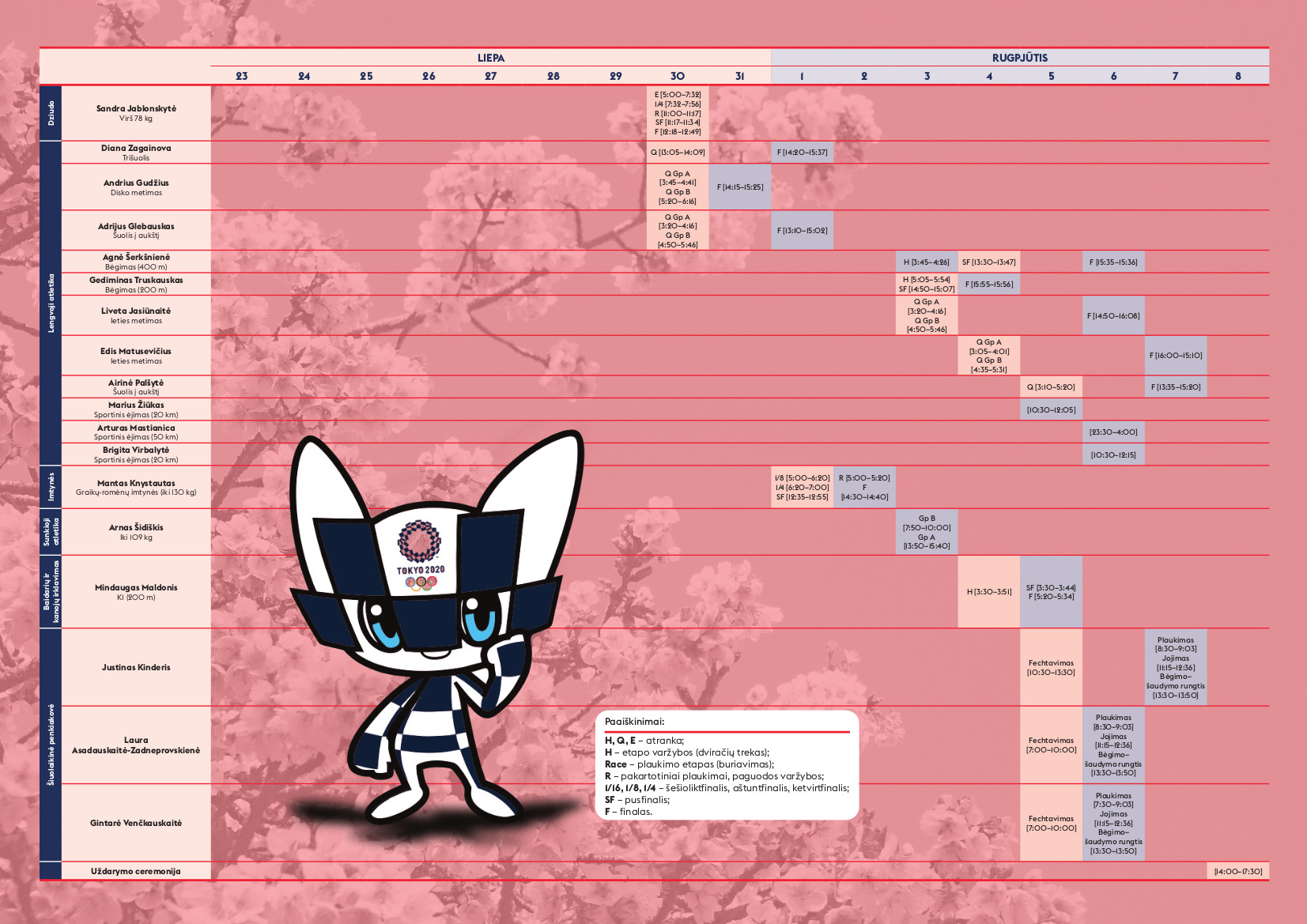
Task: Select the [10:30–12:15] race walk cell
Action: (1113, 454)
